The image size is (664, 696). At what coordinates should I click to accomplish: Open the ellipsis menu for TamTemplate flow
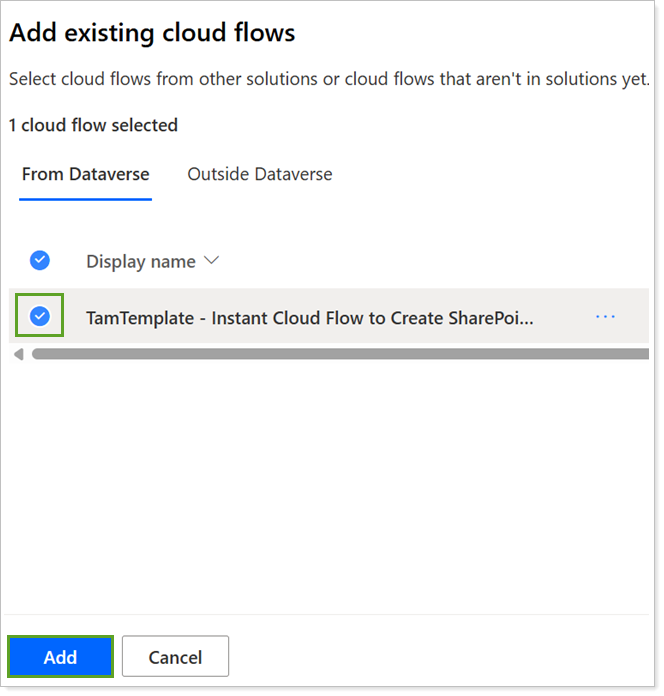click(x=605, y=316)
